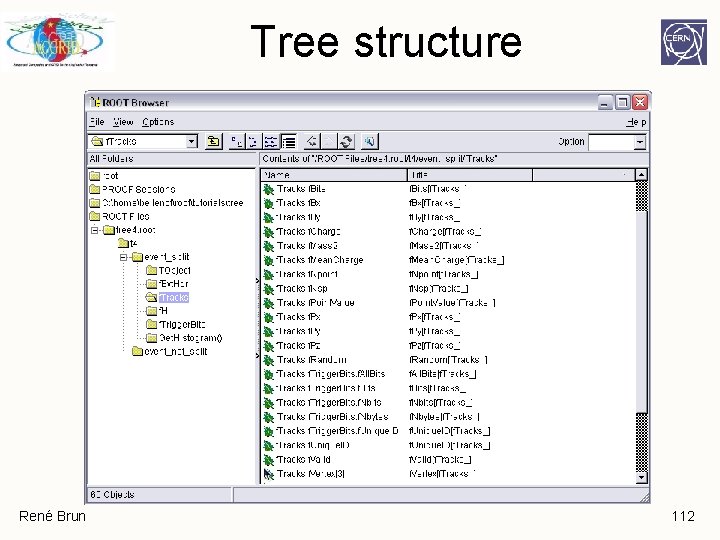The width and height of the screenshot is (720, 540).
Task: Select event_not_split in the folder tree
Action: coord(175,352)
